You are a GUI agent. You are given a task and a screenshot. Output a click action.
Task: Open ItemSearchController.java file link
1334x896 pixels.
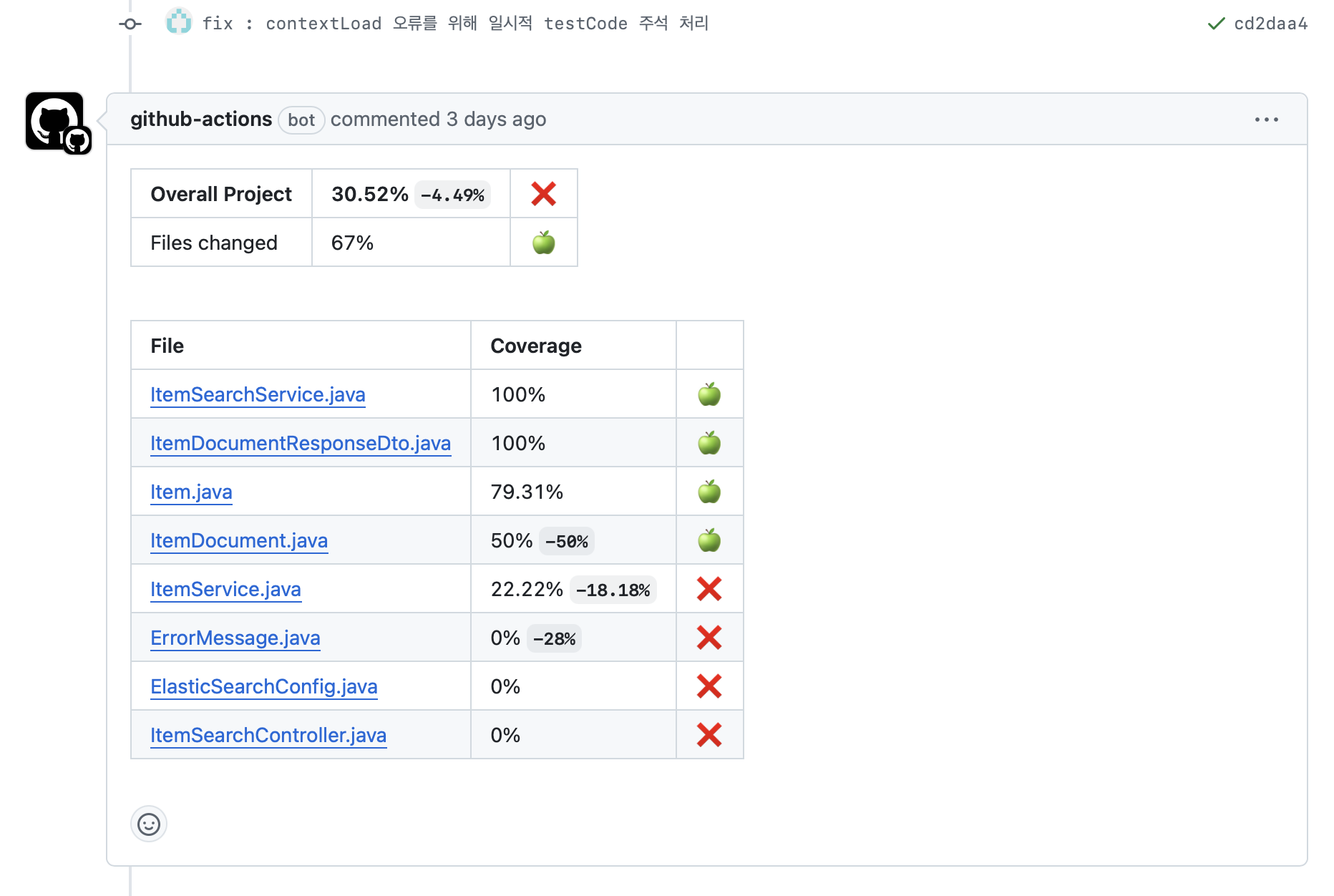(x=268, y=735)
